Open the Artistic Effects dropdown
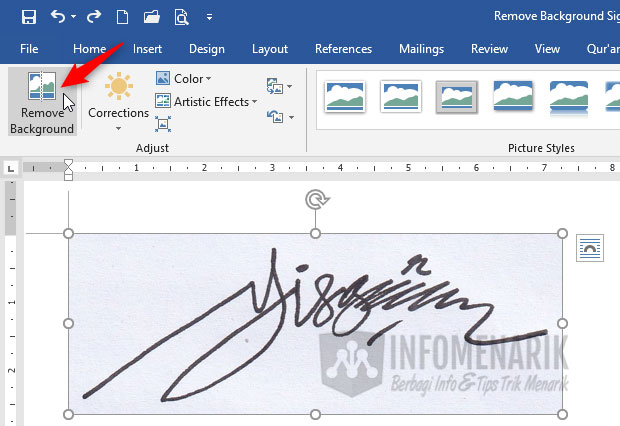This screenshot has width=620, height=426. [206, 101]
